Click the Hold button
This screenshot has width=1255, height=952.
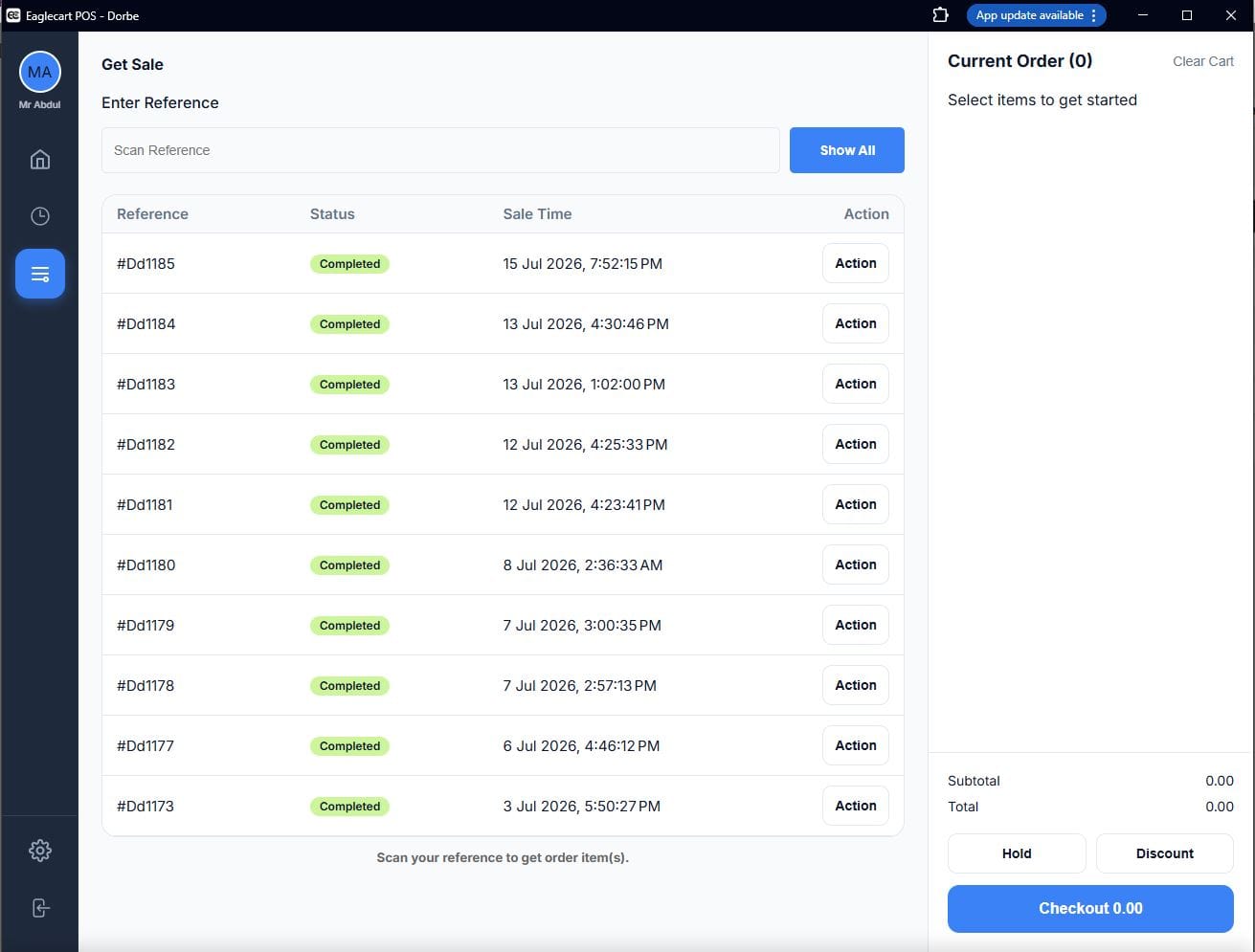[1017, 853]
